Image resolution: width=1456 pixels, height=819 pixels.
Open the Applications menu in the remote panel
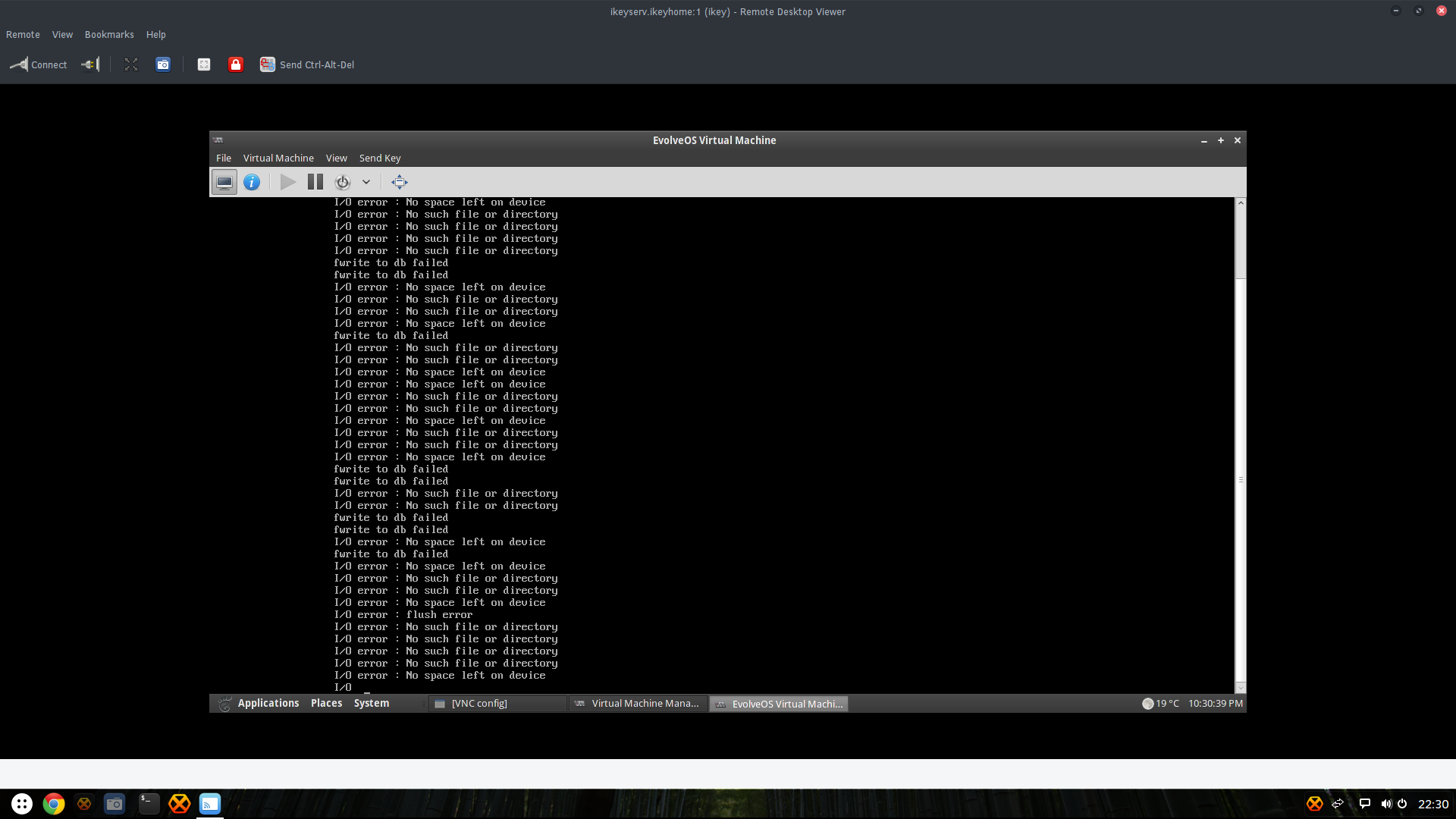click(x=268, y=704)
